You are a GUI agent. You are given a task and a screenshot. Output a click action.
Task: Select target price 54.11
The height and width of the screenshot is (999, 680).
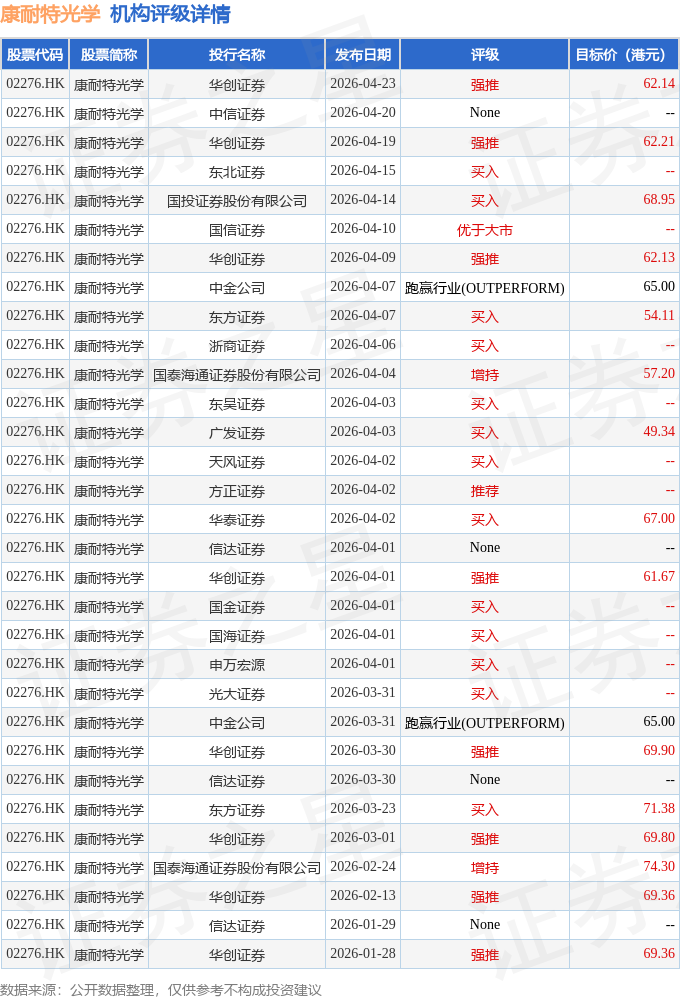coord(659,315)
